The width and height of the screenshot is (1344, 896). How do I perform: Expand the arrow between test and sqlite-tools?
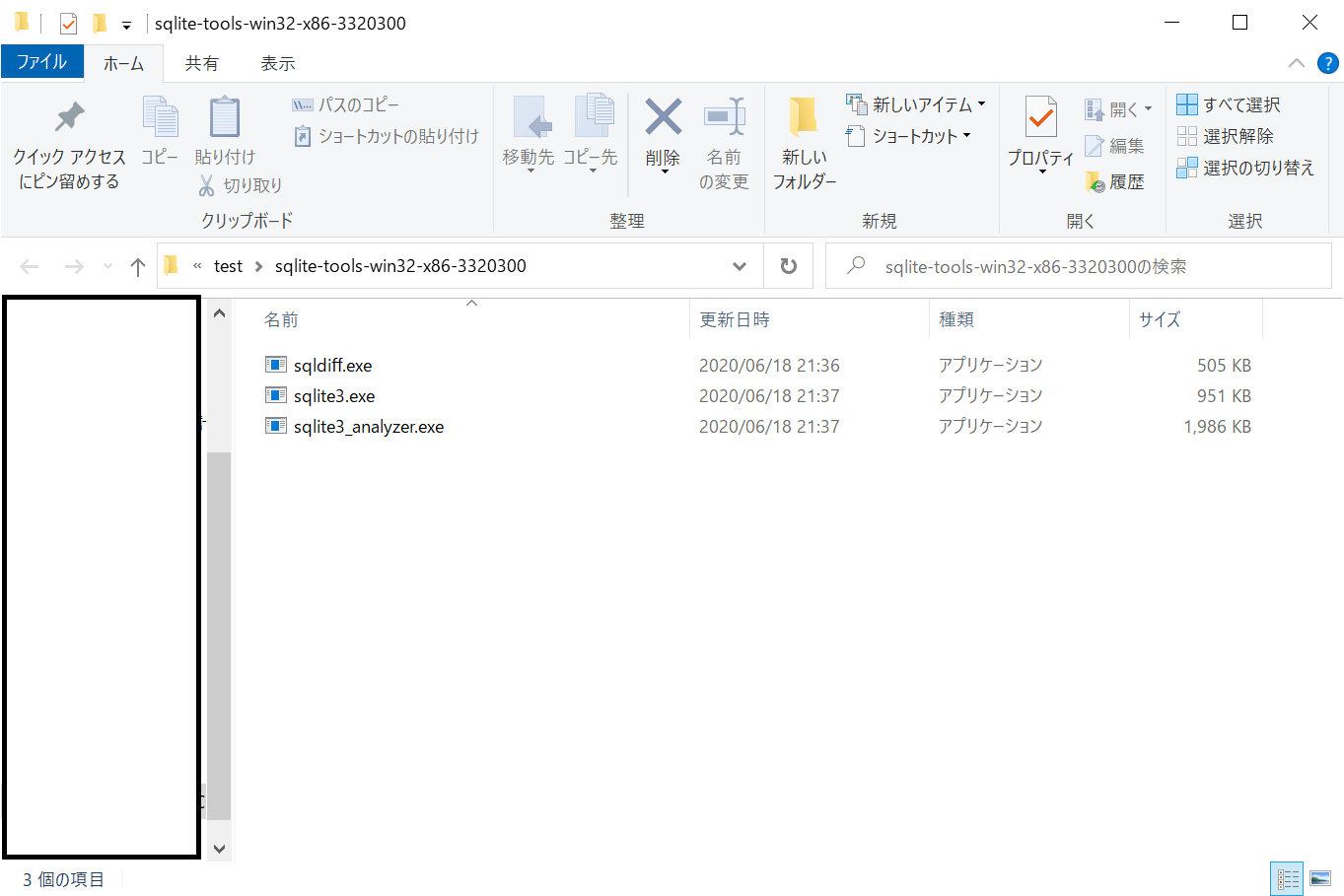258,266
